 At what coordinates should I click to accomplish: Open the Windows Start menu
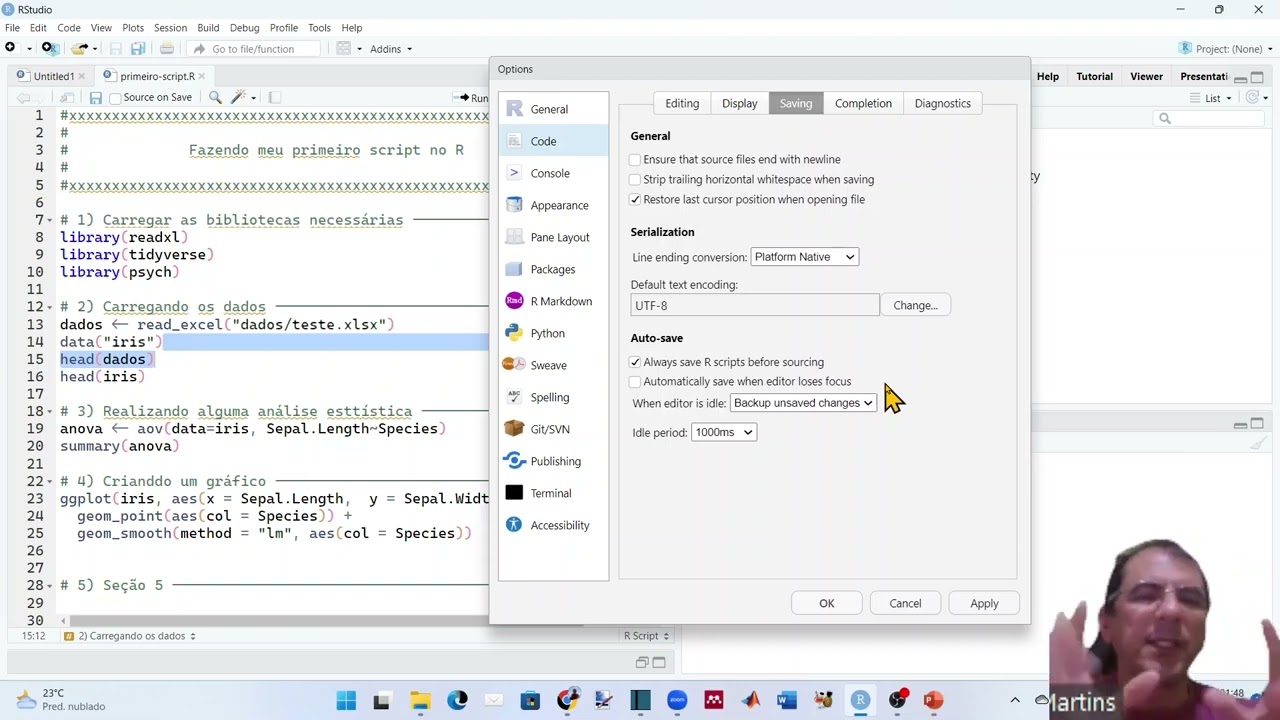click(x=346, y=700)
